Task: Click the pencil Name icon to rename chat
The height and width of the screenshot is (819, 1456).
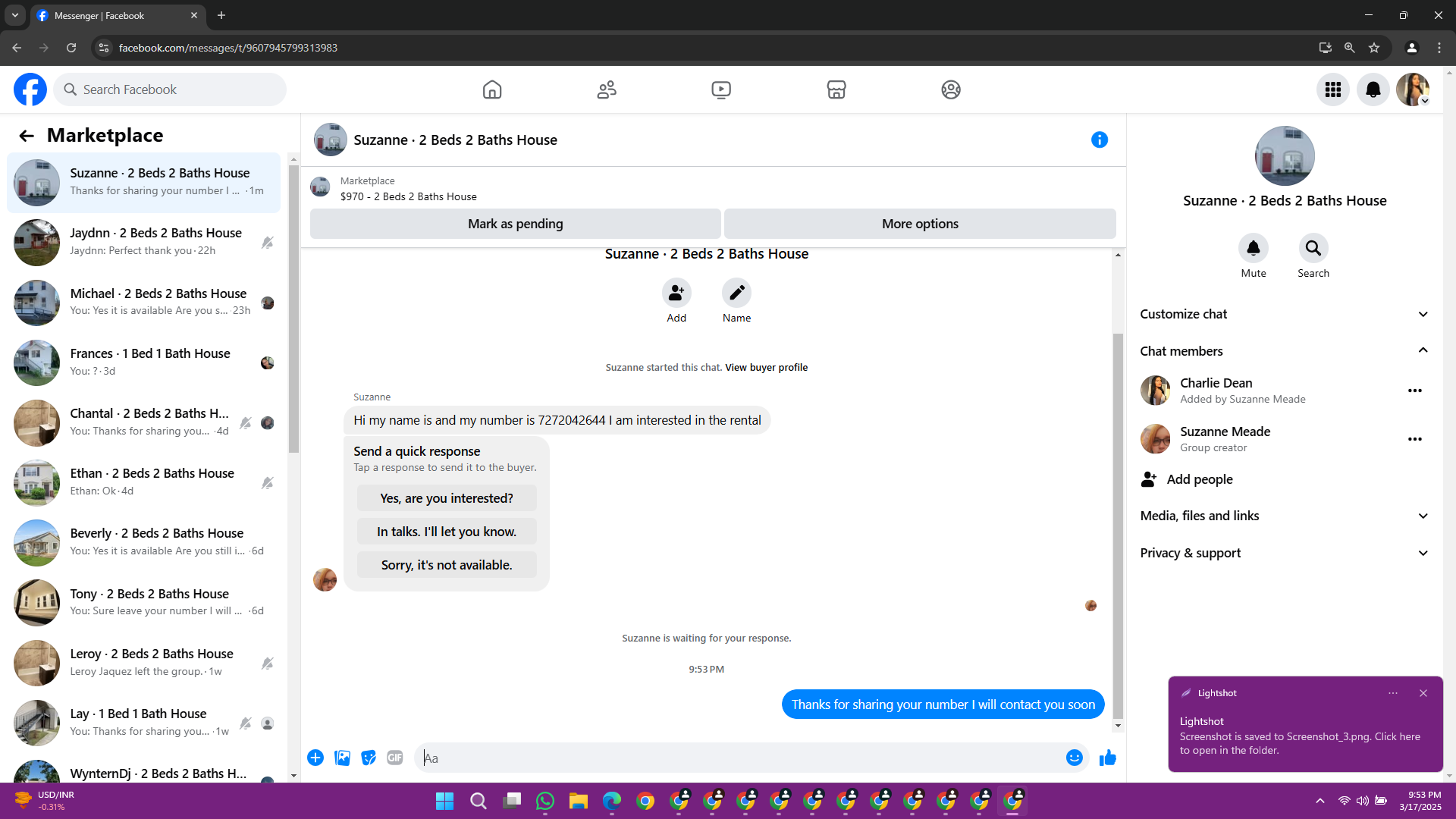Action: tap(736, 293)
